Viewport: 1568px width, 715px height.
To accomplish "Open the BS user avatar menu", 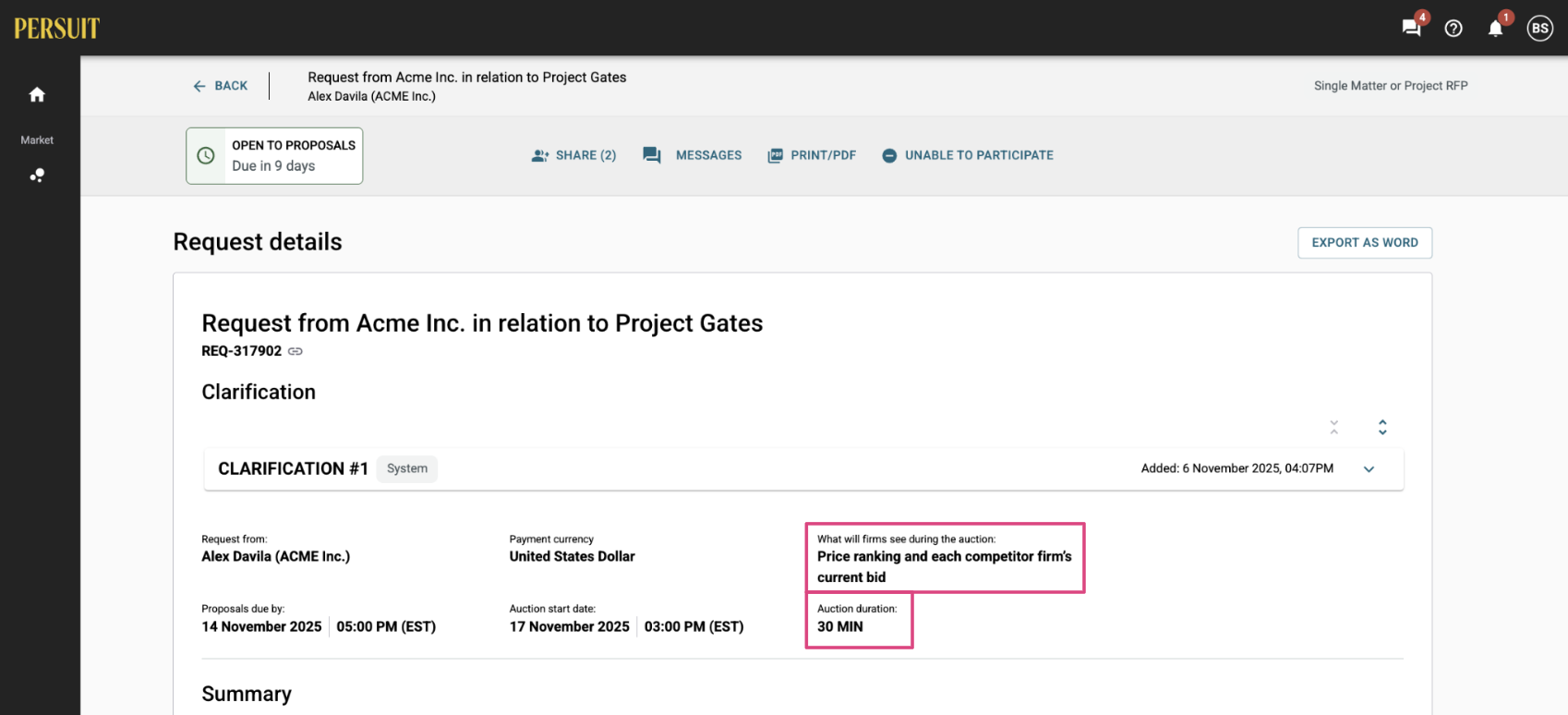I will click(1539, 29).
